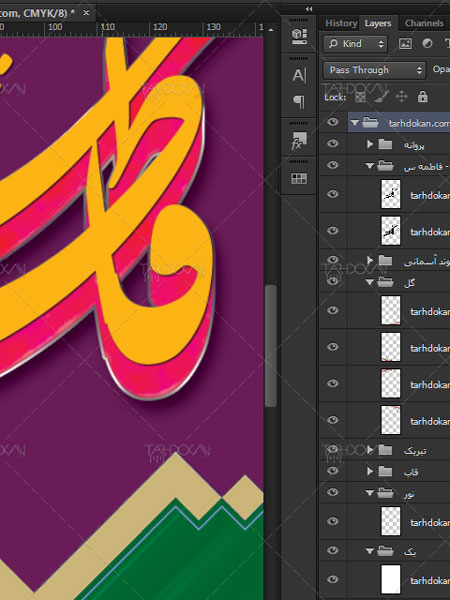The width and height of the screenshot is (450, 600).
Task: Select the white layer thumbnail in بک
Action: point(391,579)
